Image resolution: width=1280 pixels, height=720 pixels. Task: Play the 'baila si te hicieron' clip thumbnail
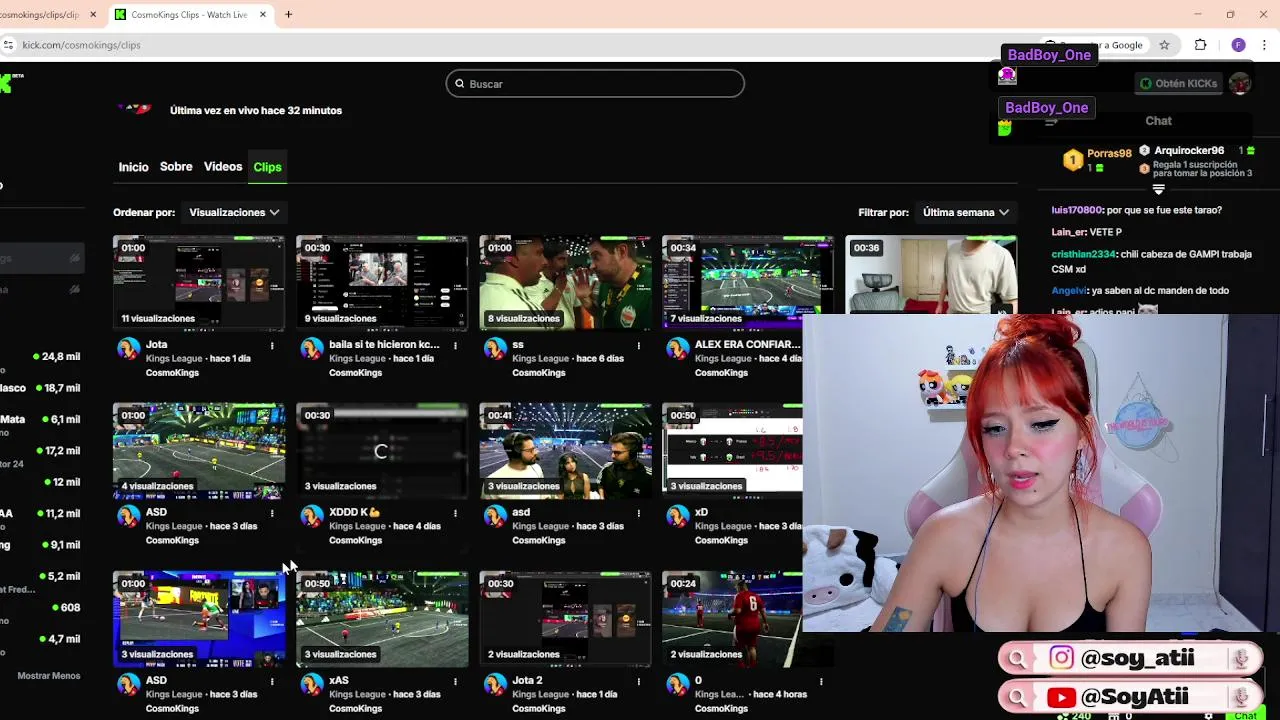[382, 283]
